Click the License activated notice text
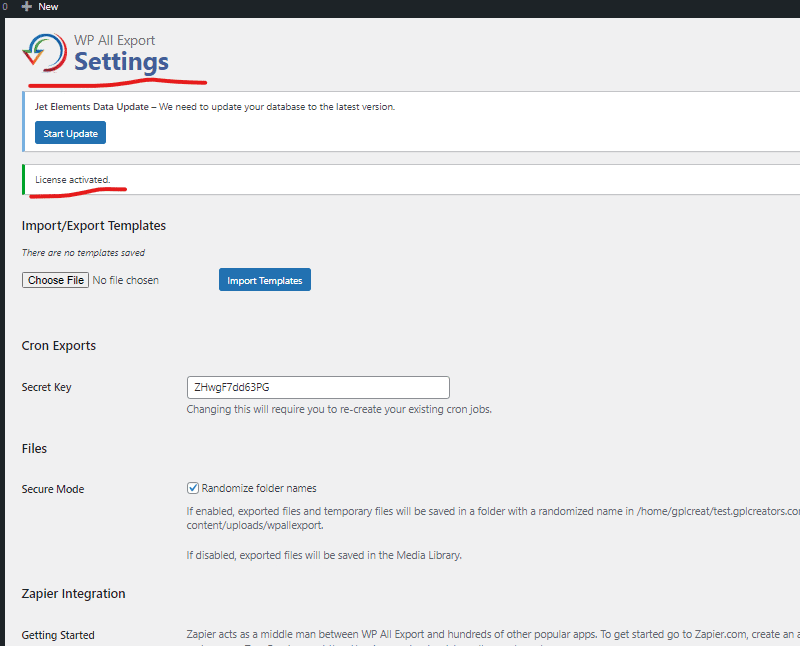 pos(72,180)
